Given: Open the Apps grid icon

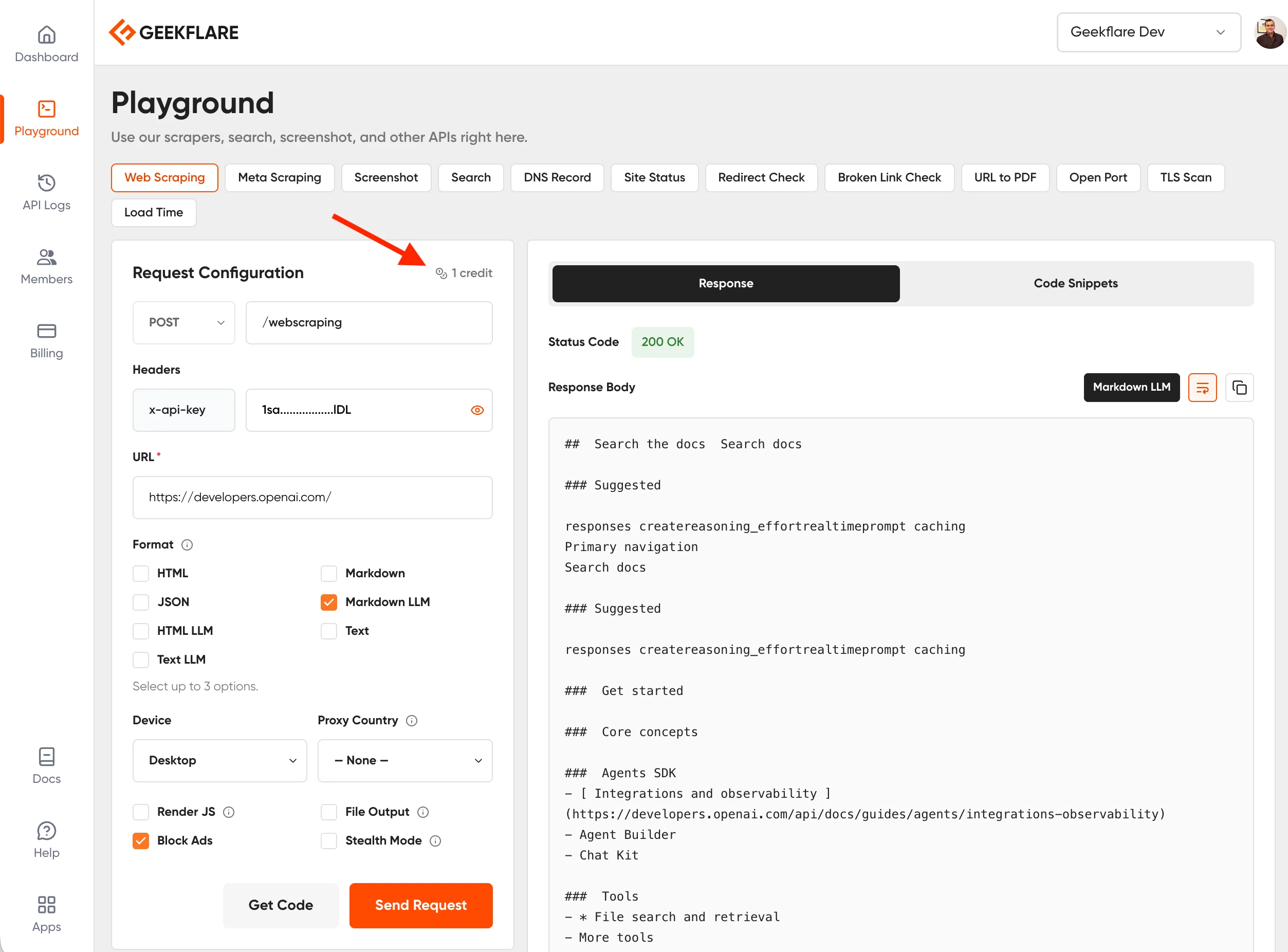Looking at the screenshot, I should [47, 905].
